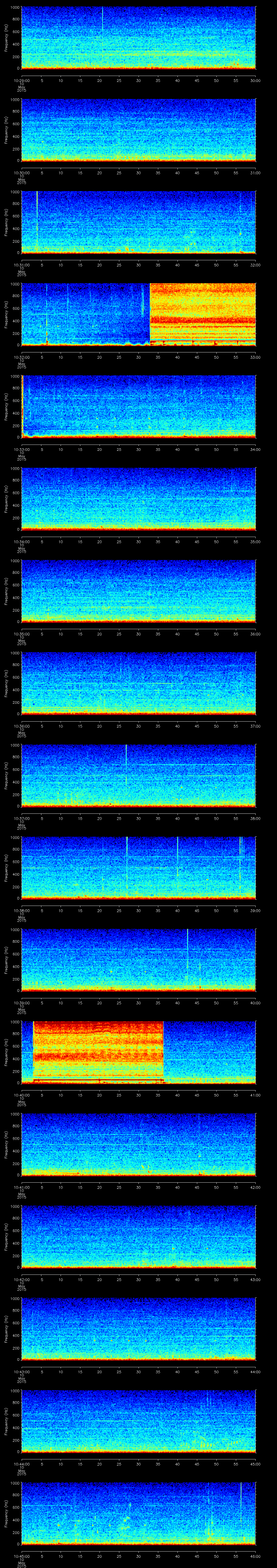Screen dimensions: 277x1568
Task: Click the 10:30:00 start time label
Action: (x=21, y=173)
